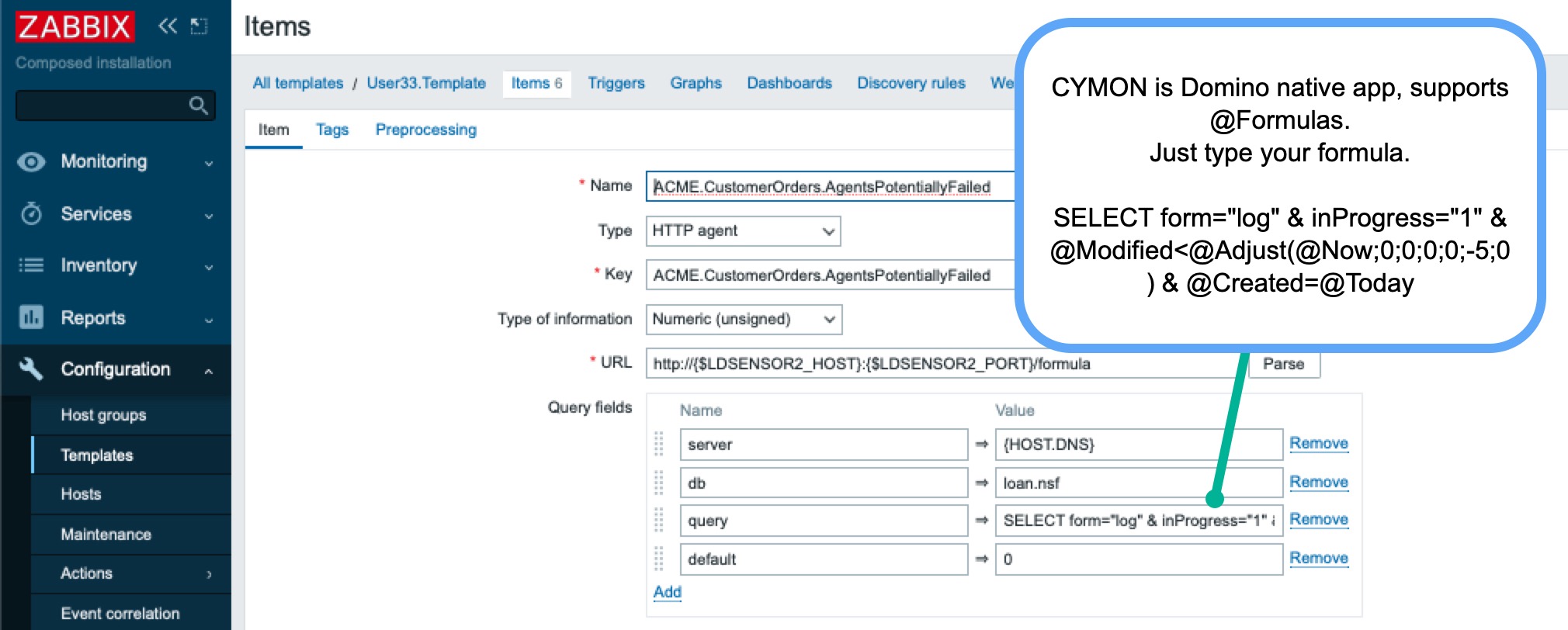Click the query name field
Image resolution: width=1568 pixels, height=630 pixels.
824,521
